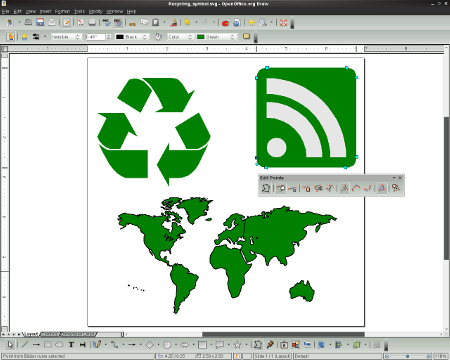This screenshot has width=450, height=360.
Task: Select the arrow Select tool
Action: tap(10, 345)
